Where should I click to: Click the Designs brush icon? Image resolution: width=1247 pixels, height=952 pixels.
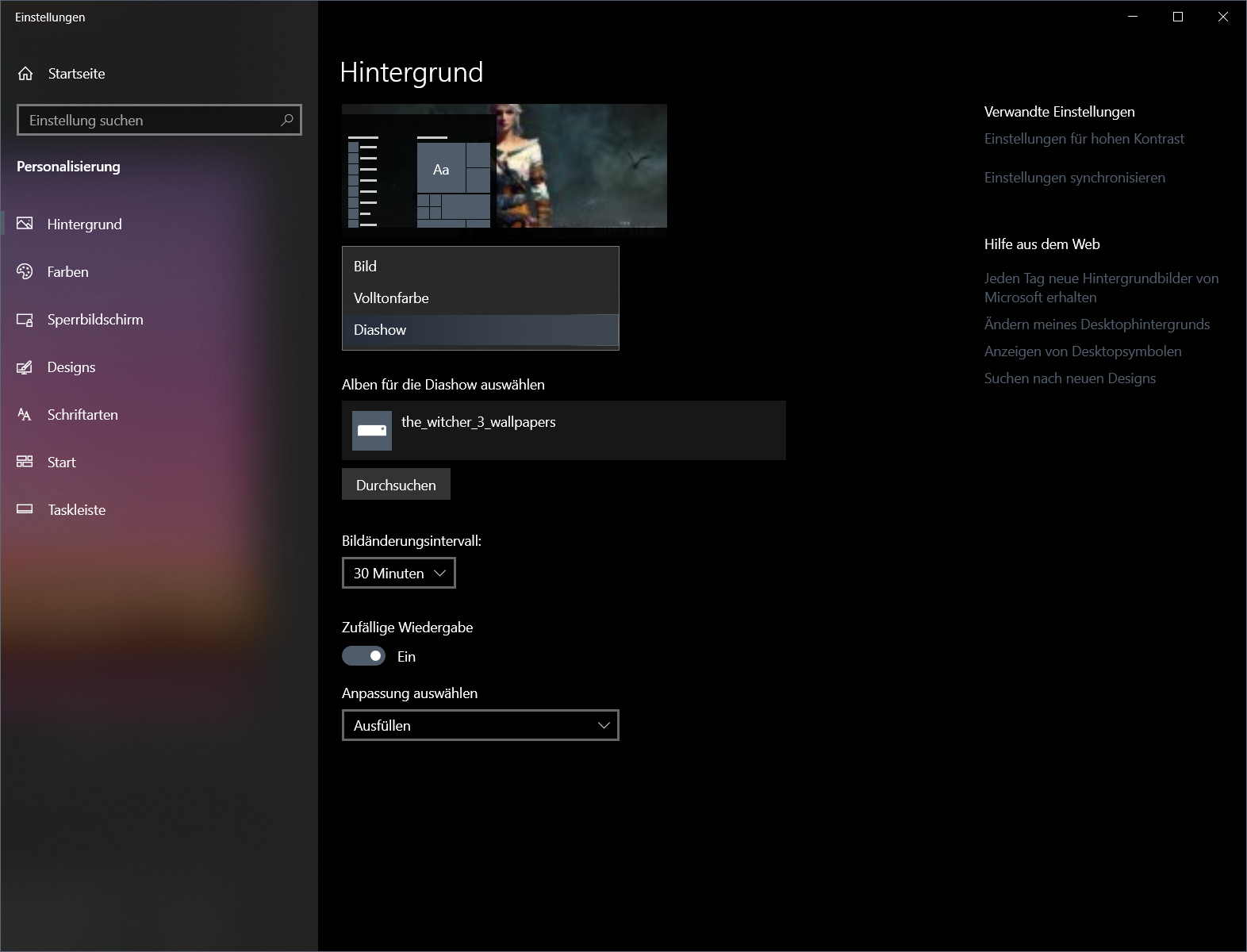click(25, 367)
